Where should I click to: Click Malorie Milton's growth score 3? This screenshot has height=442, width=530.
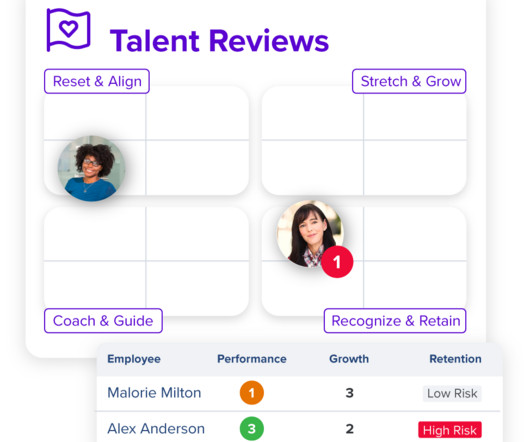tap(350, 393)
